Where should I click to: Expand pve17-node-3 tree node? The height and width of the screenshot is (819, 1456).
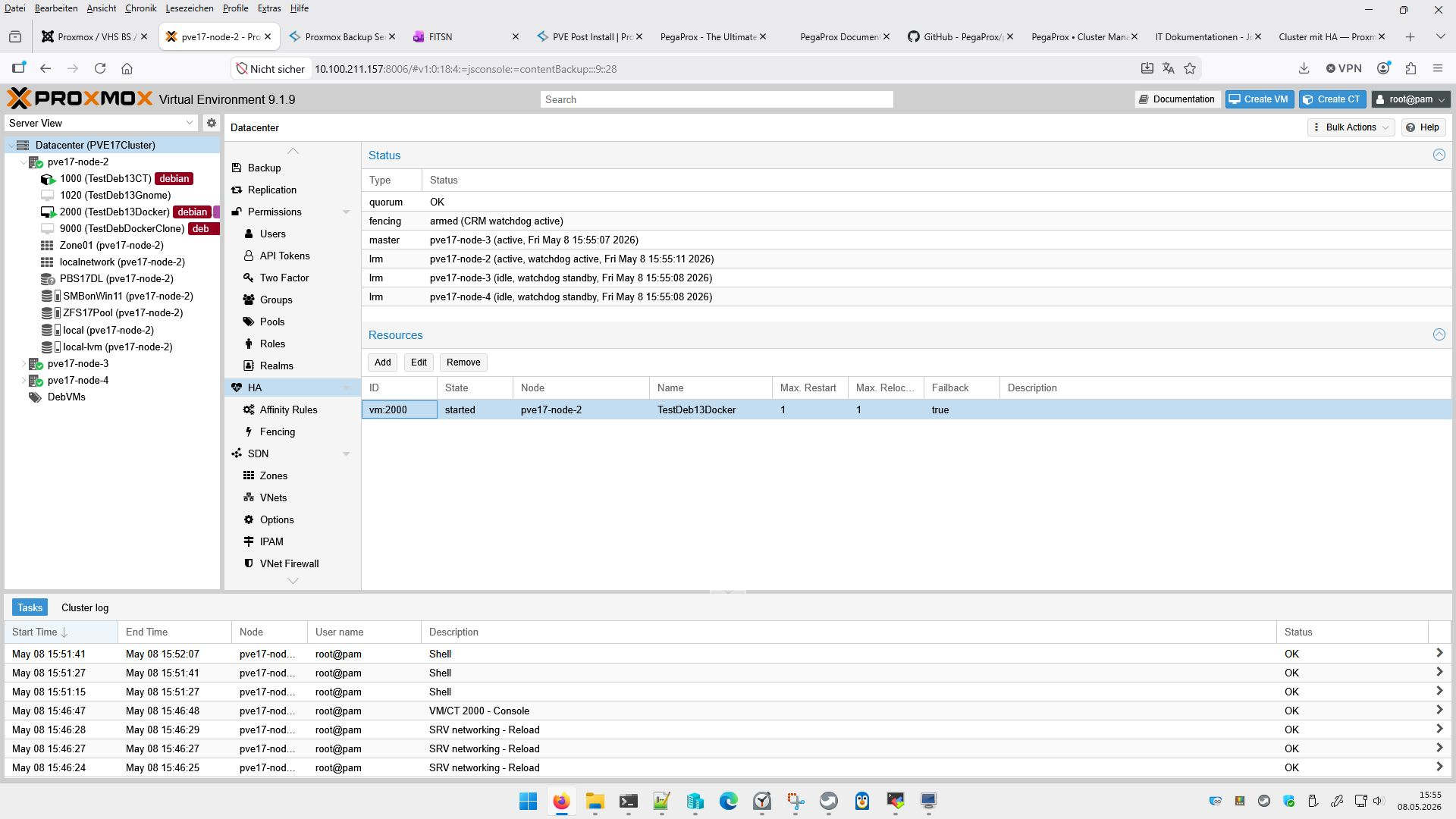click(24, 363)
